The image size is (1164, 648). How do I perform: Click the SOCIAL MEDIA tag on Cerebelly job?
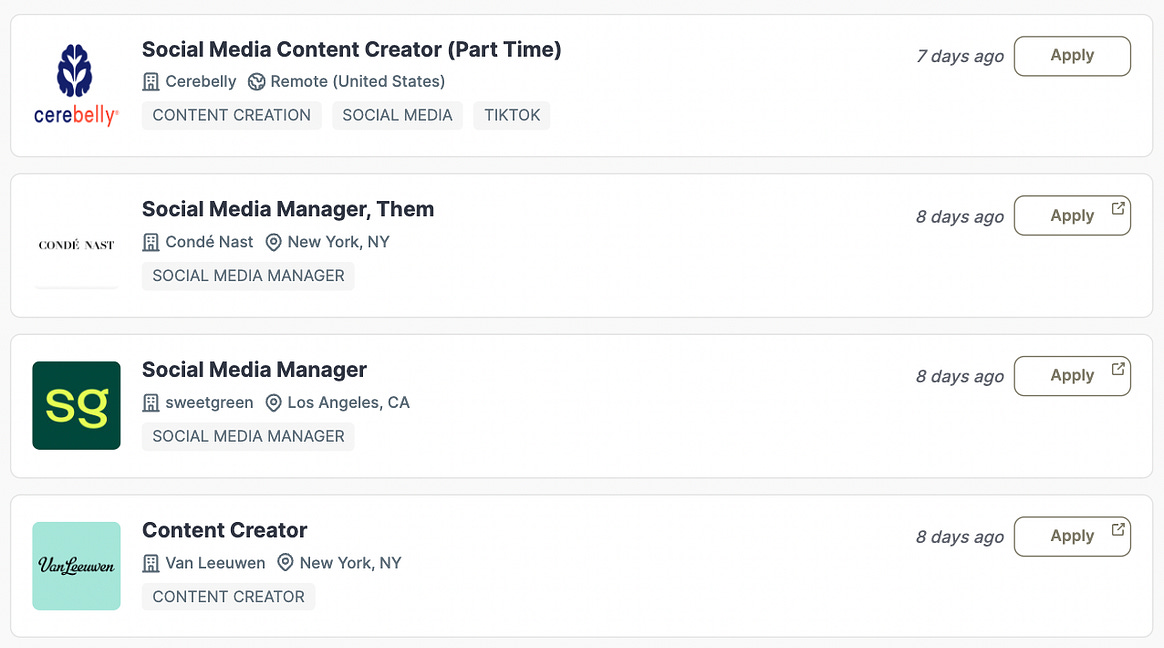coord(397,115)
